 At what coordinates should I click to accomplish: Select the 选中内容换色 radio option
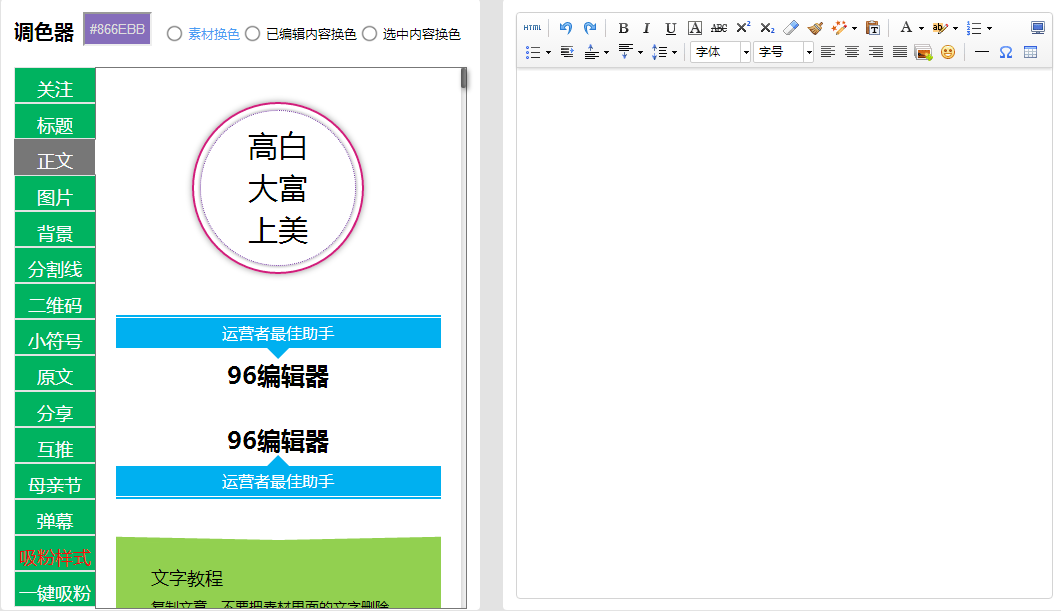click(x=369, y=34)
